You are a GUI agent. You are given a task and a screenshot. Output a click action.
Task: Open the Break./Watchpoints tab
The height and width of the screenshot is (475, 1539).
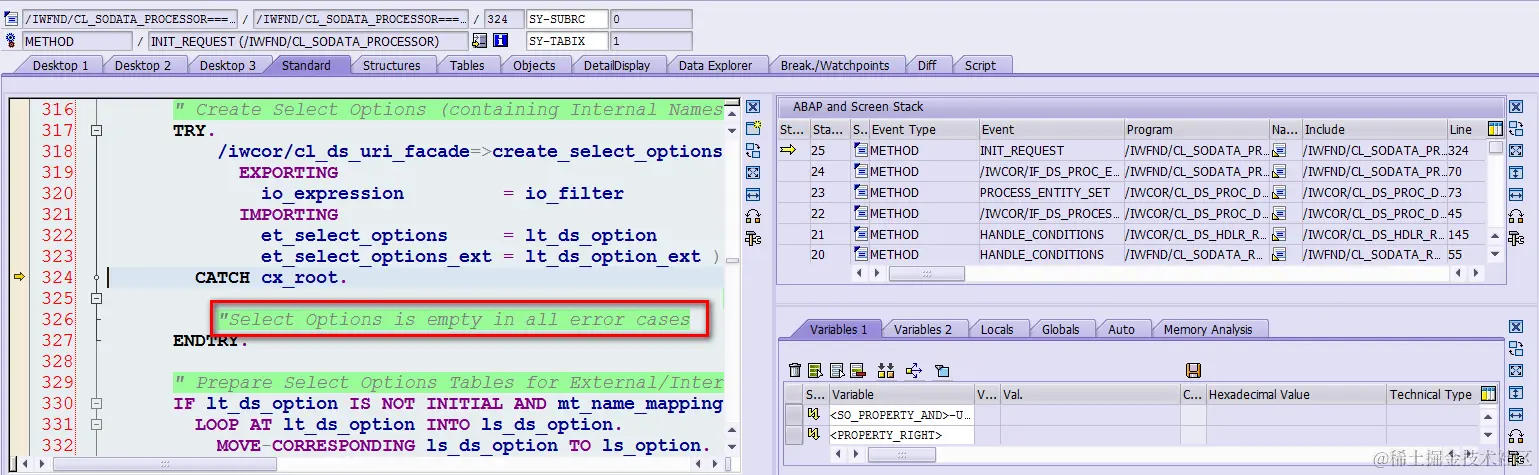click(x=835, y=65)
